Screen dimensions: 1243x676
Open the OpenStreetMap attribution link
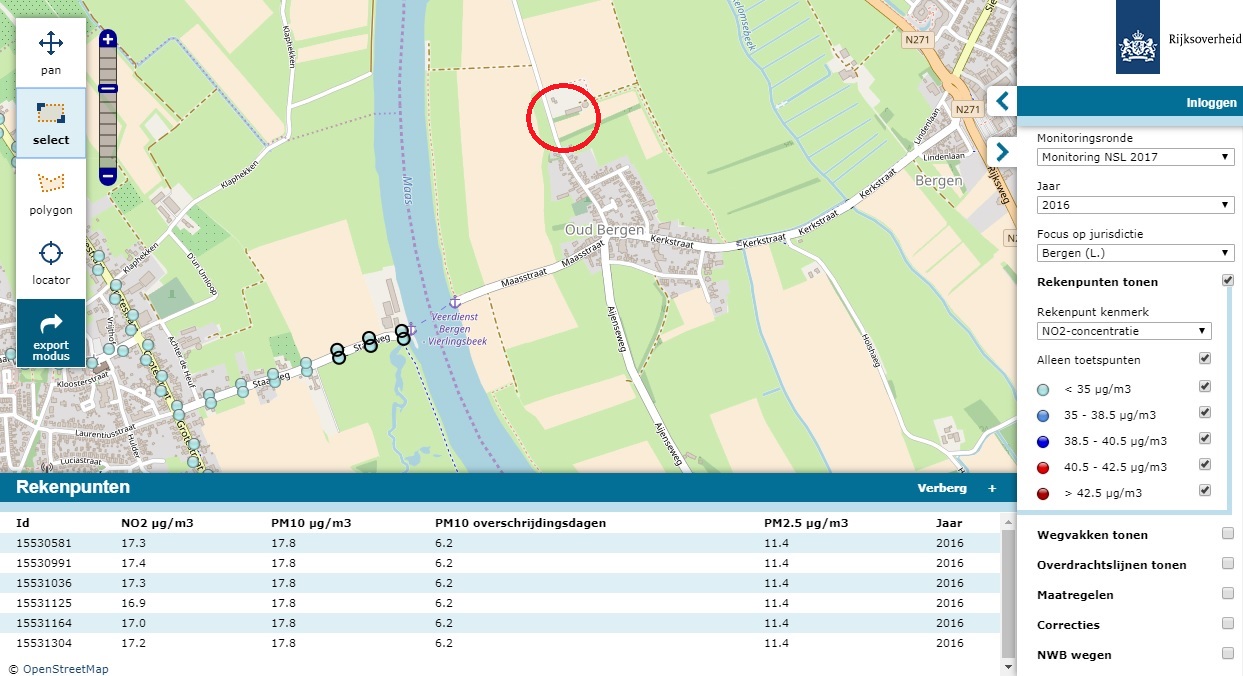65,669
